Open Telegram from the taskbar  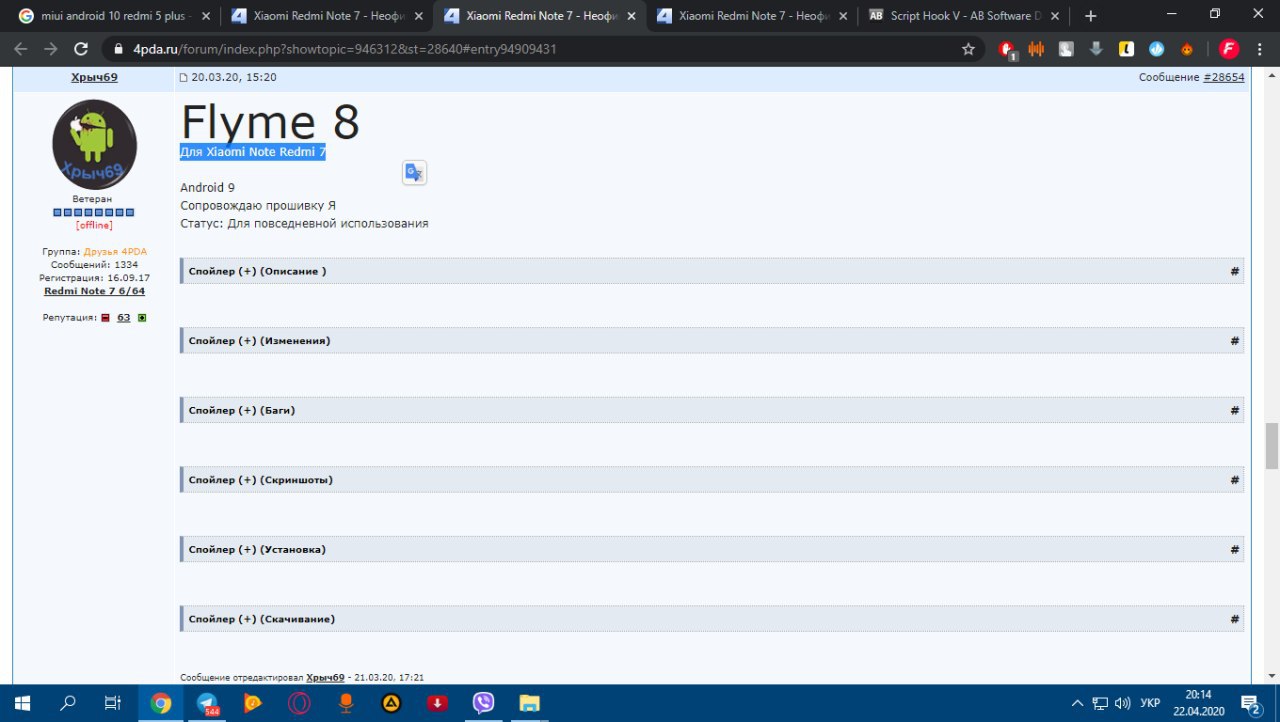tap(207, 703)
